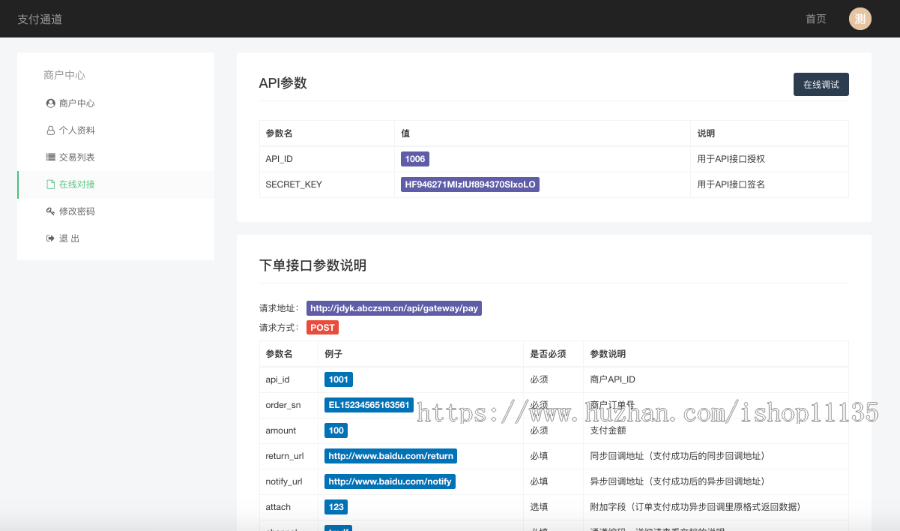This screenshot has width=900, height=531.
Task: Go to 首页 in the top navigation
Action: (816, 19)
